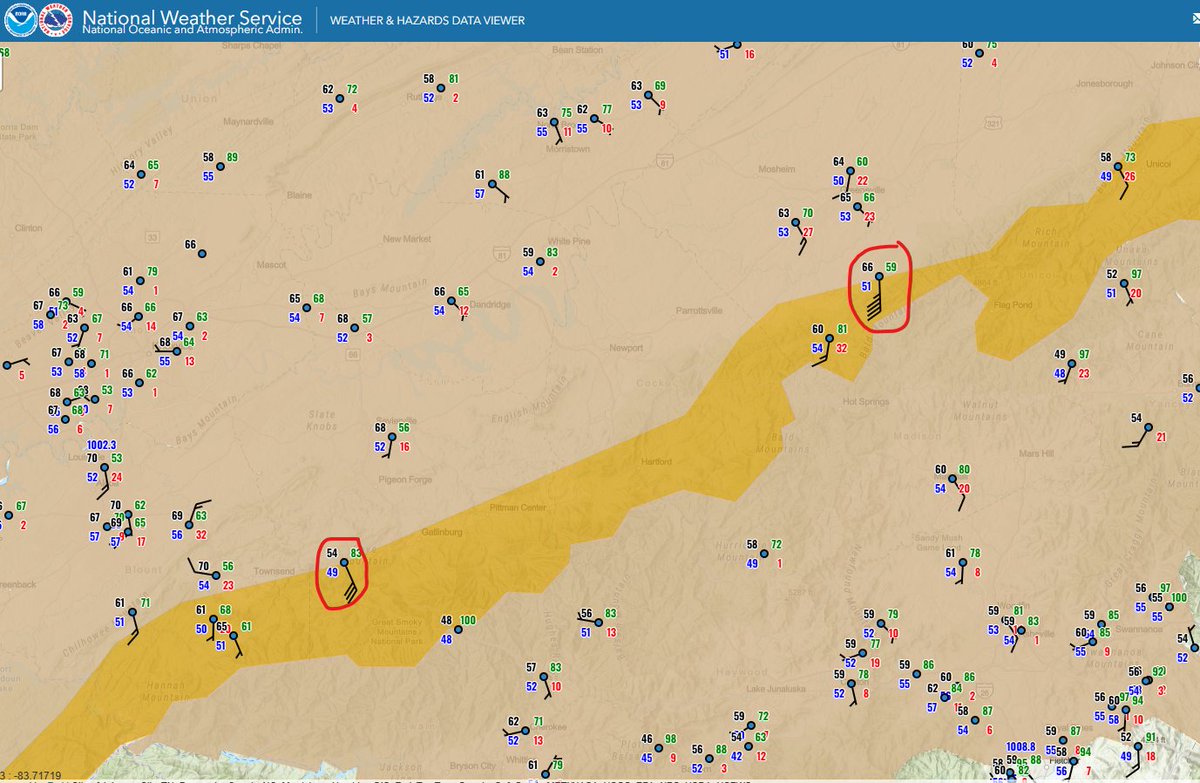
Task: Click the Blaine town label
Action: click(299, 195)
